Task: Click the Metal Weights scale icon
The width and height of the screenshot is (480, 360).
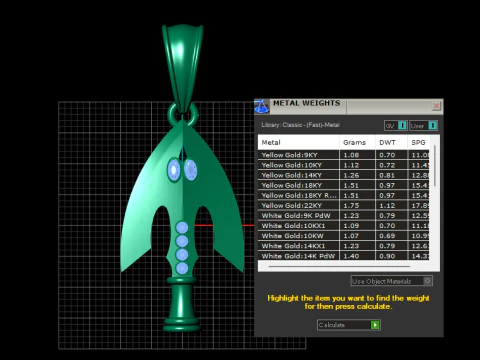Action: [x=262, y=106]
